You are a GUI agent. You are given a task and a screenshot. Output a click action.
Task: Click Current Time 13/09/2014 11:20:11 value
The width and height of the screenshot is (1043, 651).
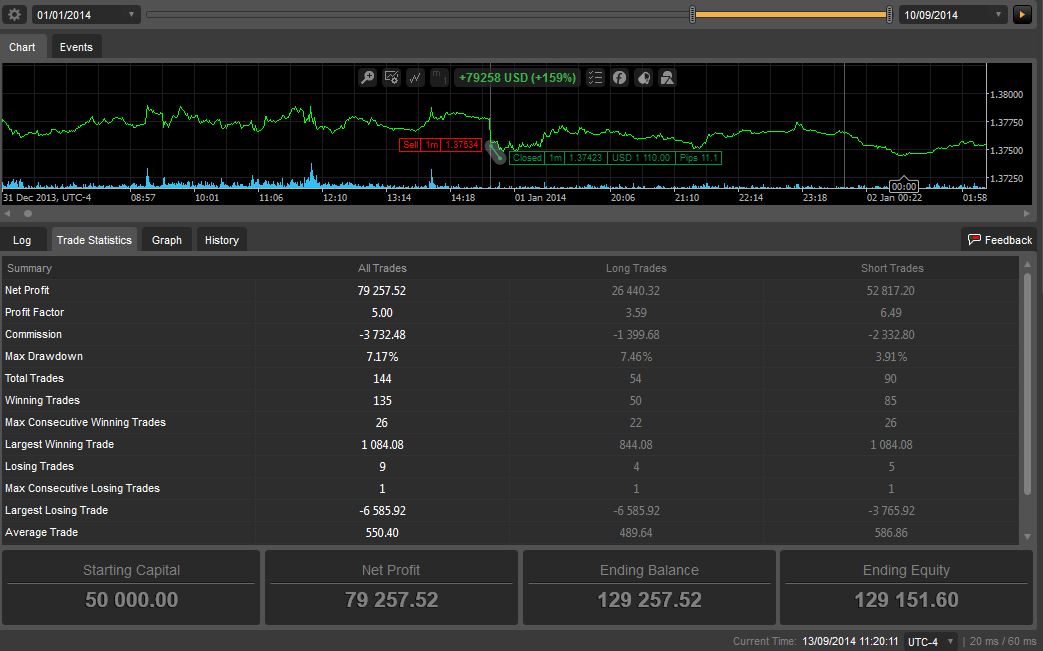tap(850, 642)
